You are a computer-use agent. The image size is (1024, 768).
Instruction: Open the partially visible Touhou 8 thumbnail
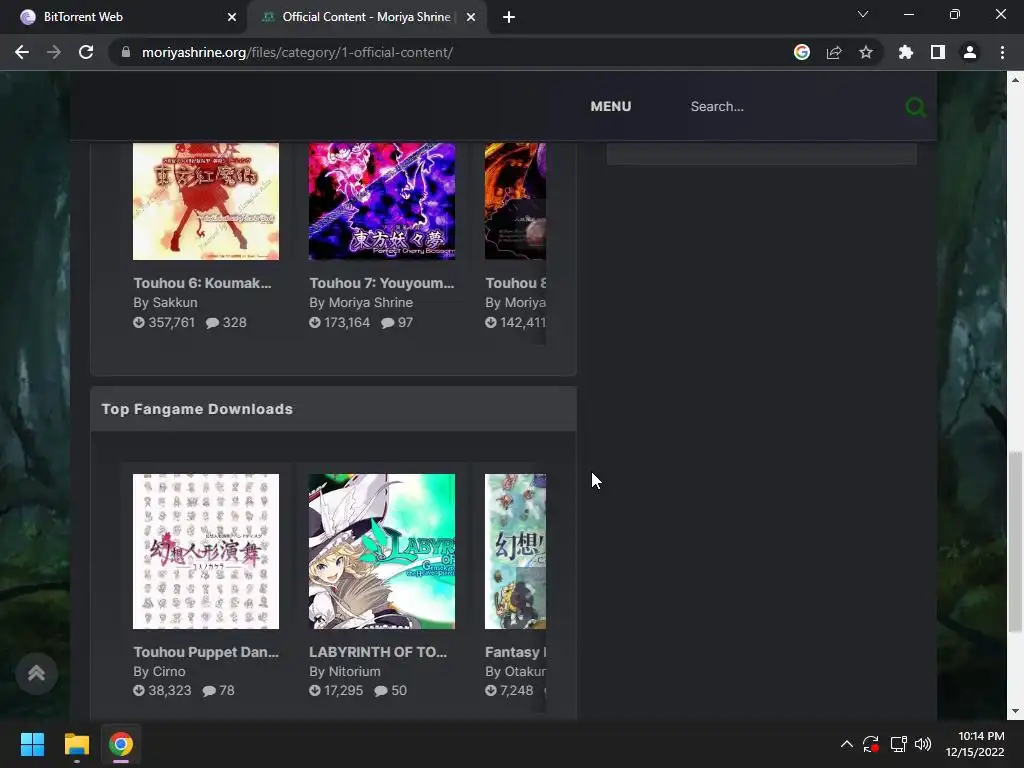click(x=515, y=201)
